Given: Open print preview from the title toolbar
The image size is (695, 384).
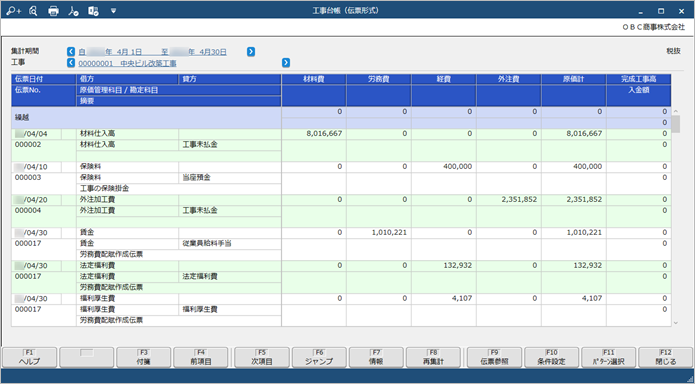Looking at the screenshot, I should pos(33,11).
